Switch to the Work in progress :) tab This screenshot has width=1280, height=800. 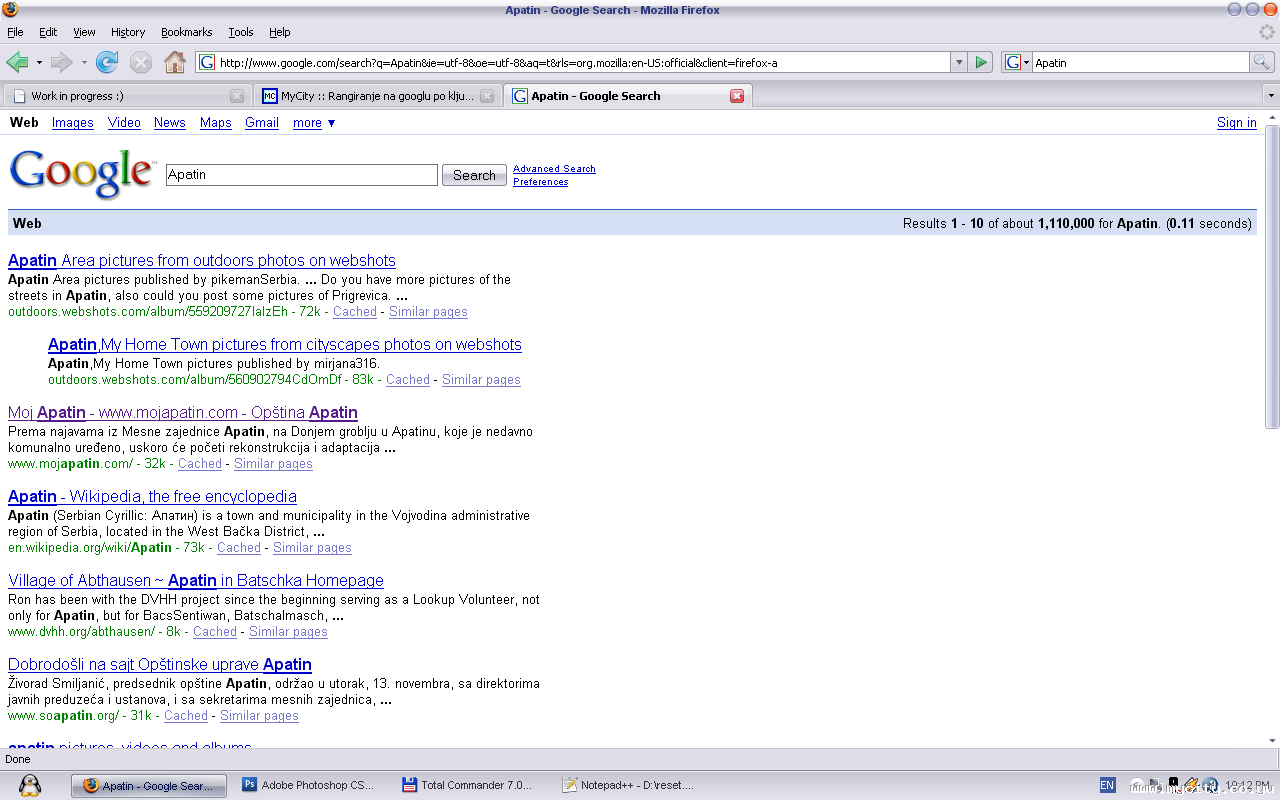coord(126,96)
